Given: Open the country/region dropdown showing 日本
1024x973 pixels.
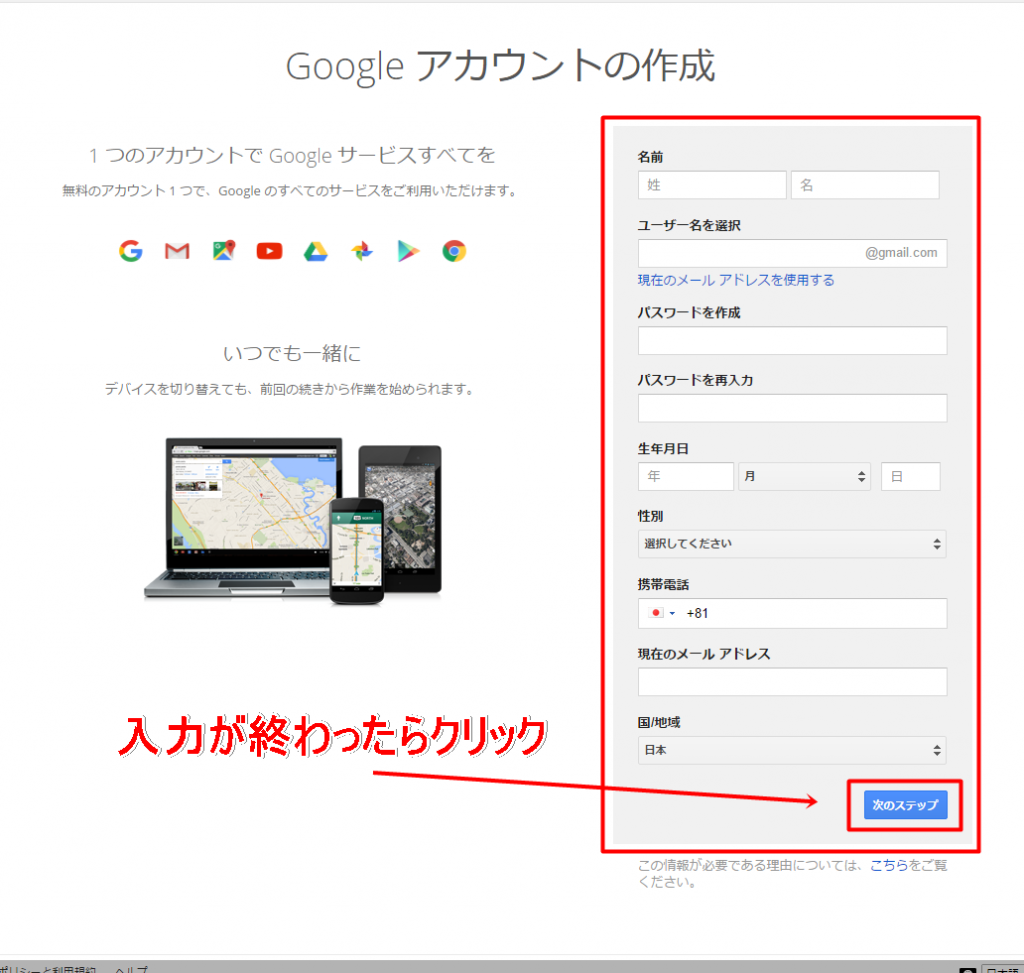Looking at the screenshot, I should [x=792, y=750].
